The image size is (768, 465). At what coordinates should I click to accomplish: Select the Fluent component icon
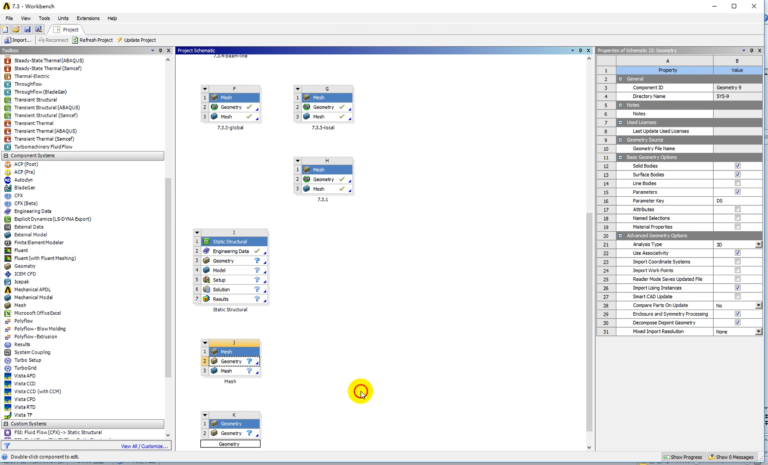7,250
